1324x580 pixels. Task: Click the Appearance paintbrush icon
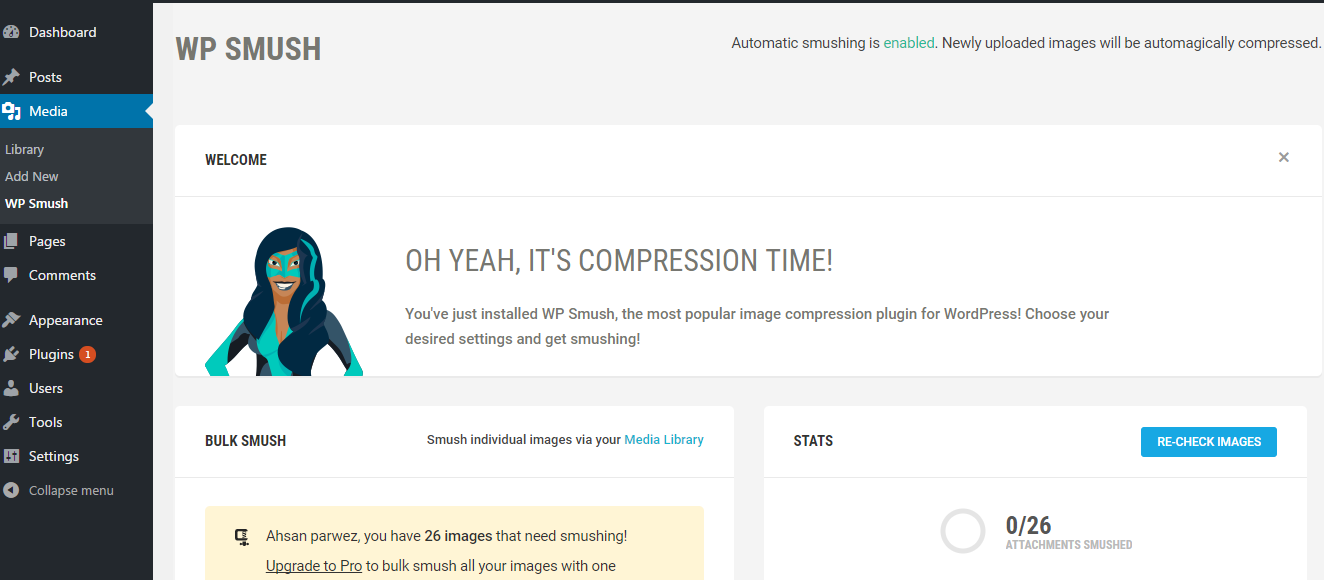click(x=11, y=320)
